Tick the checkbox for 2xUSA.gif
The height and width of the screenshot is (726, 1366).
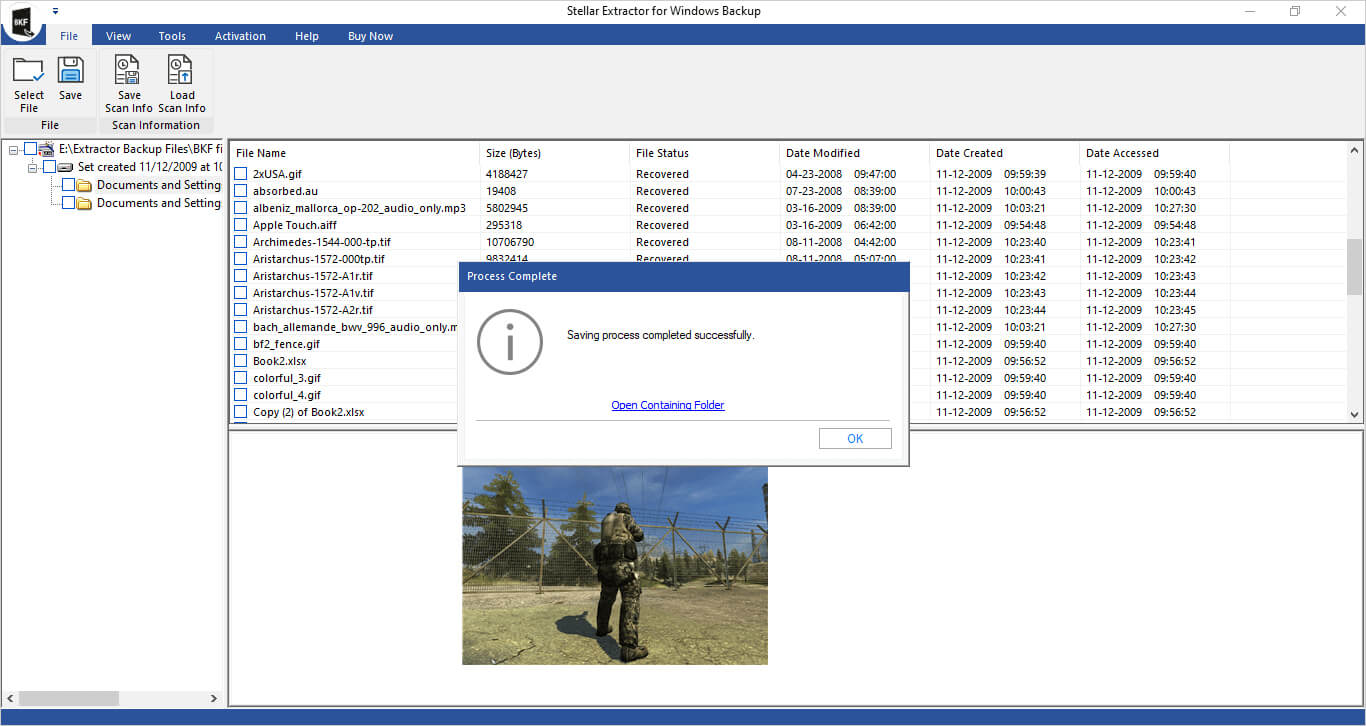(x=241, y=174)
